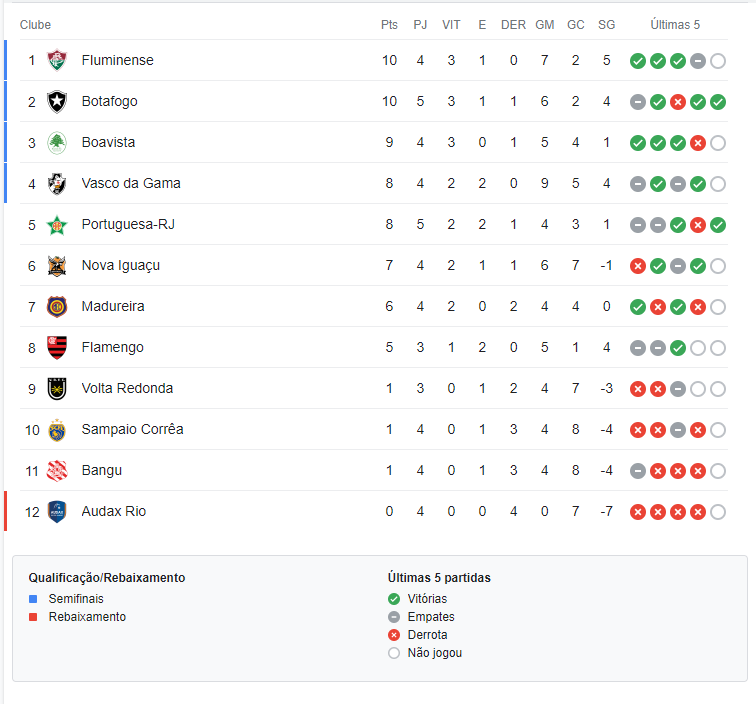Open the Volta Redonda team name link
Viewport: 756px width, 704px height.
point(127,388)
